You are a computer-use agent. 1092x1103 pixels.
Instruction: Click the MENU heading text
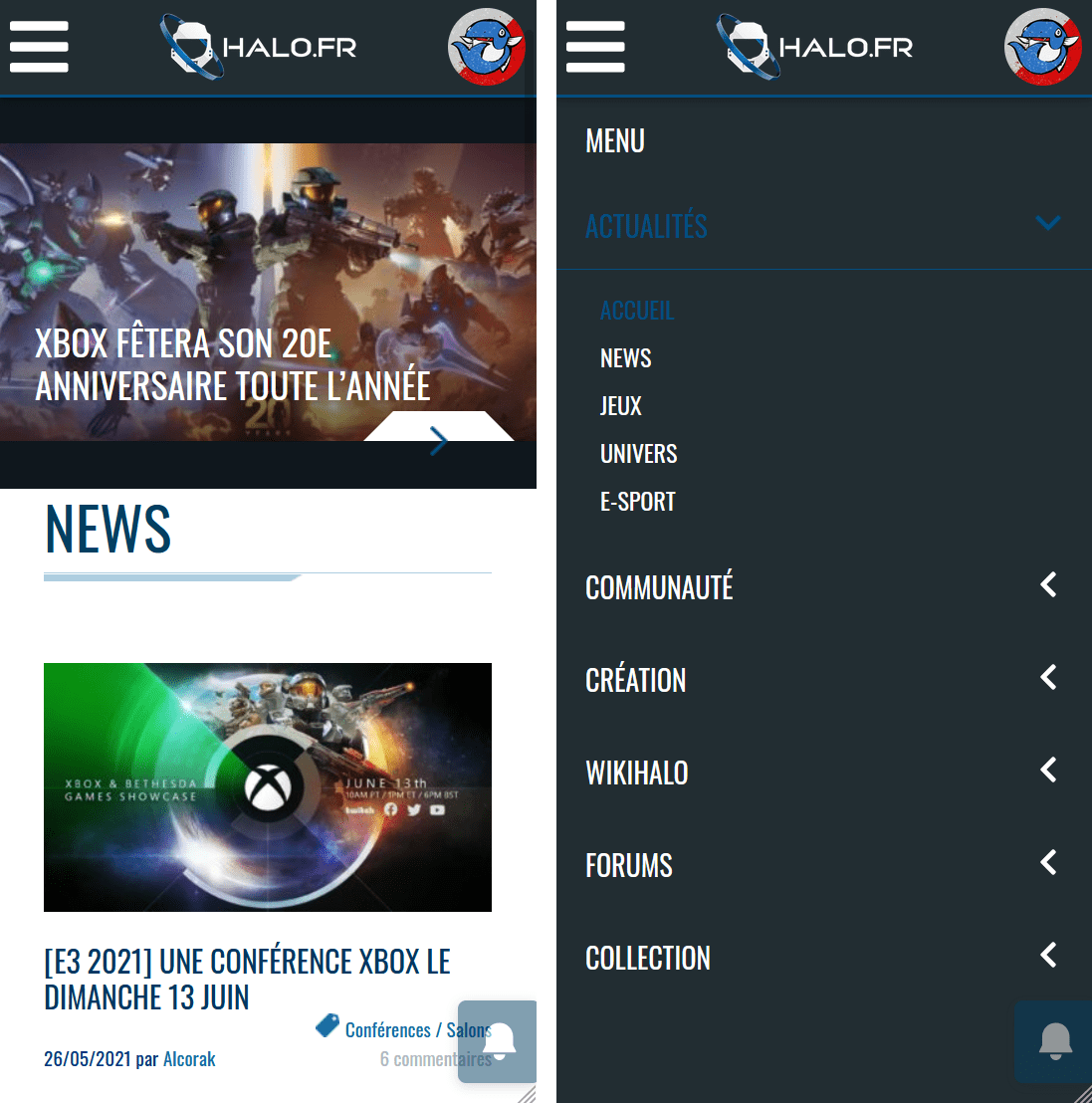coord(614,140)
